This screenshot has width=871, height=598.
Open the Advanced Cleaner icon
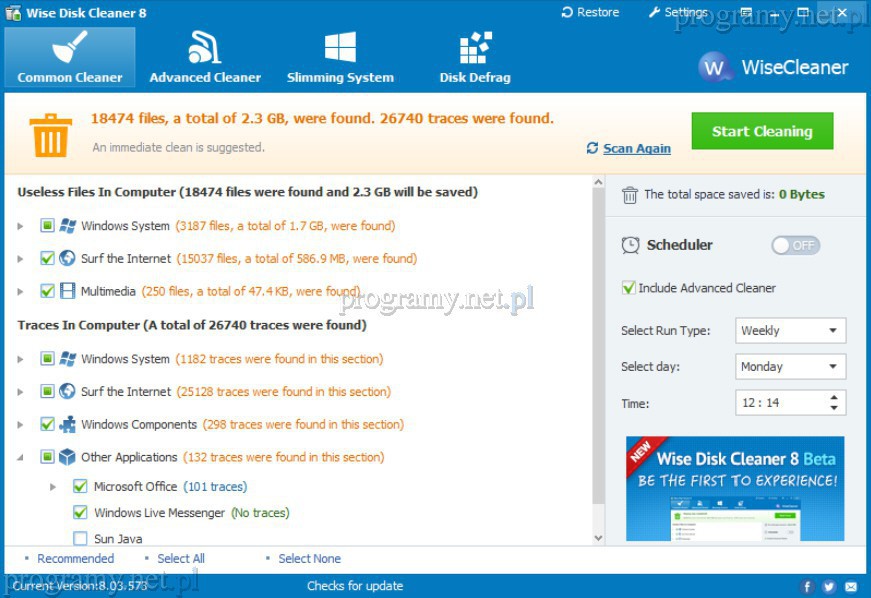click(x=204, y=48)
